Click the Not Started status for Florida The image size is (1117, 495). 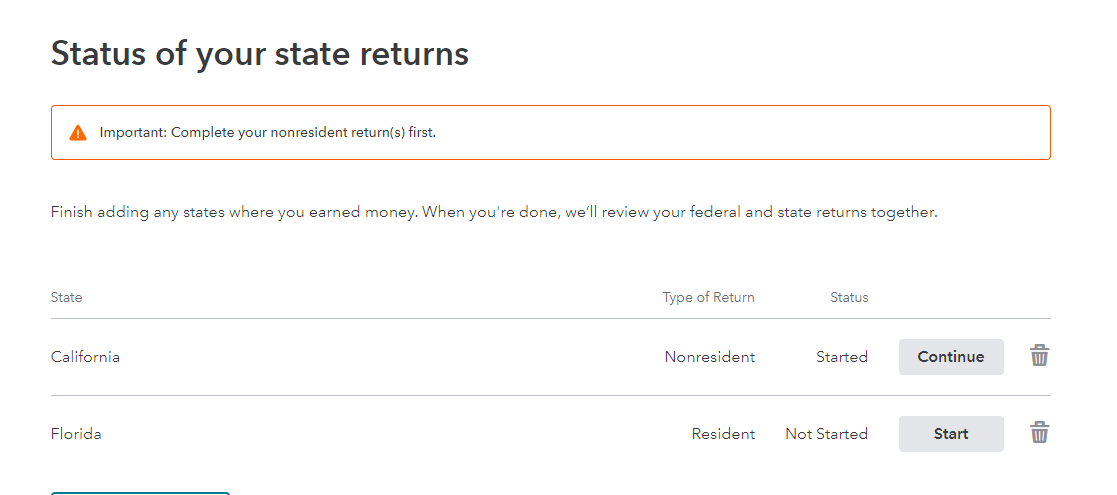(826, 434)
